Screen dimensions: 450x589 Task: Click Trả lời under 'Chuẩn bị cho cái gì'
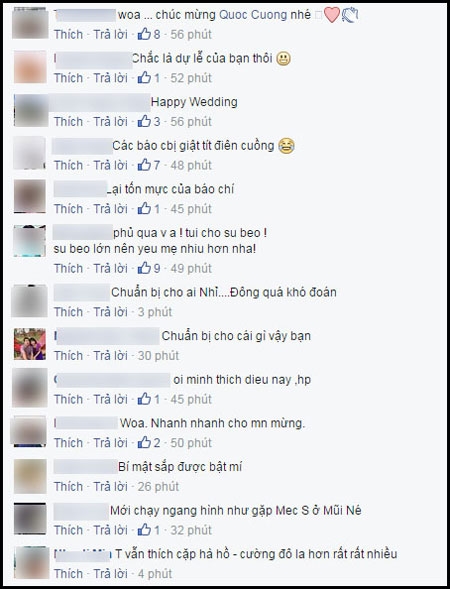pos(110,355)
